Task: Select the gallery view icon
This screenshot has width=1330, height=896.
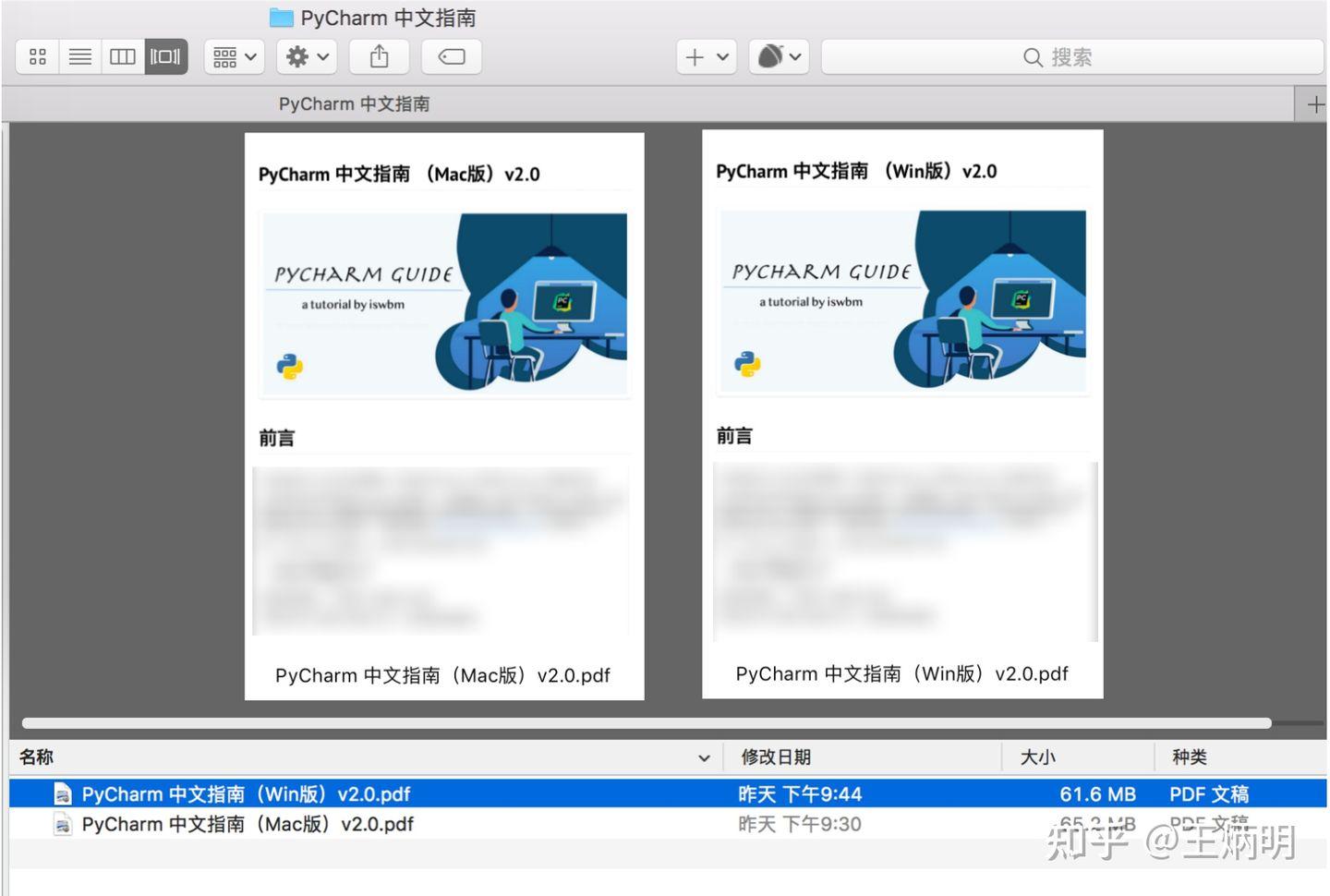Action: 164,56
